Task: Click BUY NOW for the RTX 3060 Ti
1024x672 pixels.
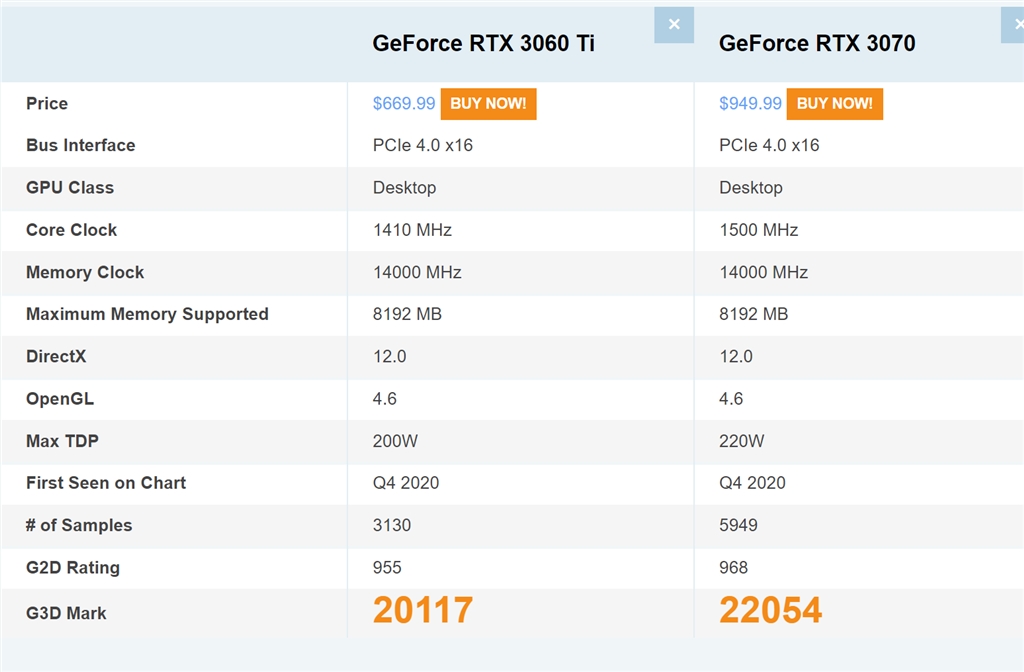Action: (x=488, y=103)
